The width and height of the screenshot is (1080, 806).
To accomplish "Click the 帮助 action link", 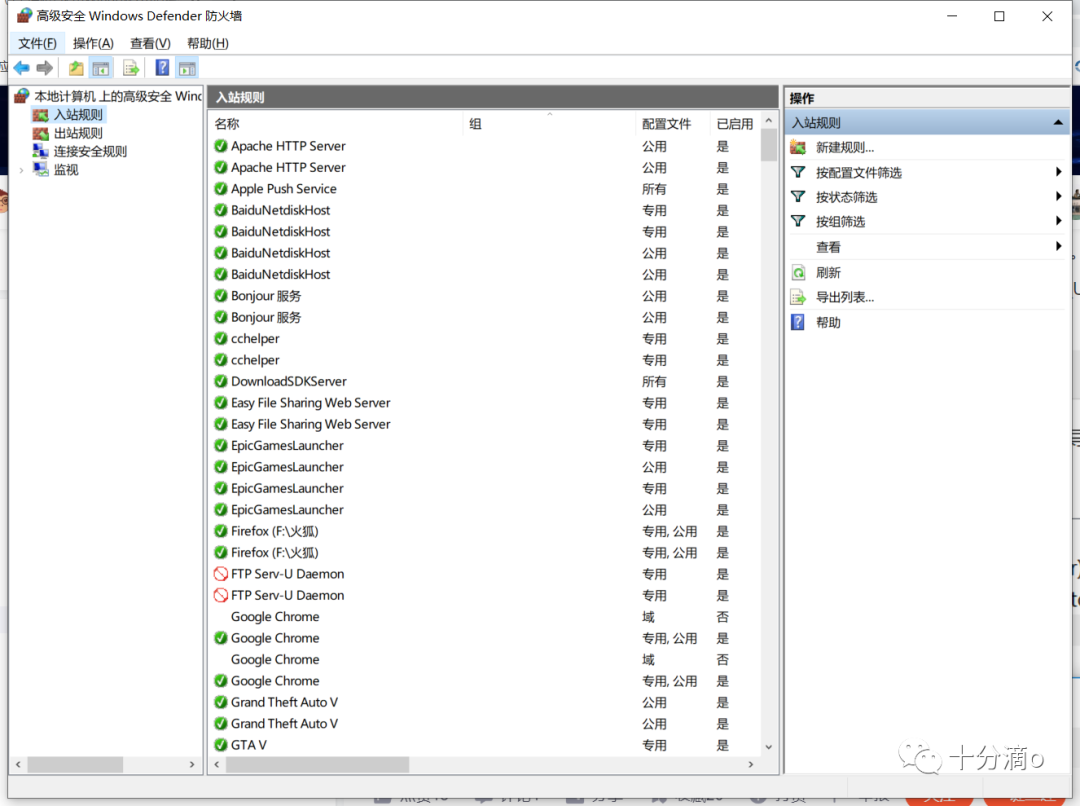I will 829,322.
